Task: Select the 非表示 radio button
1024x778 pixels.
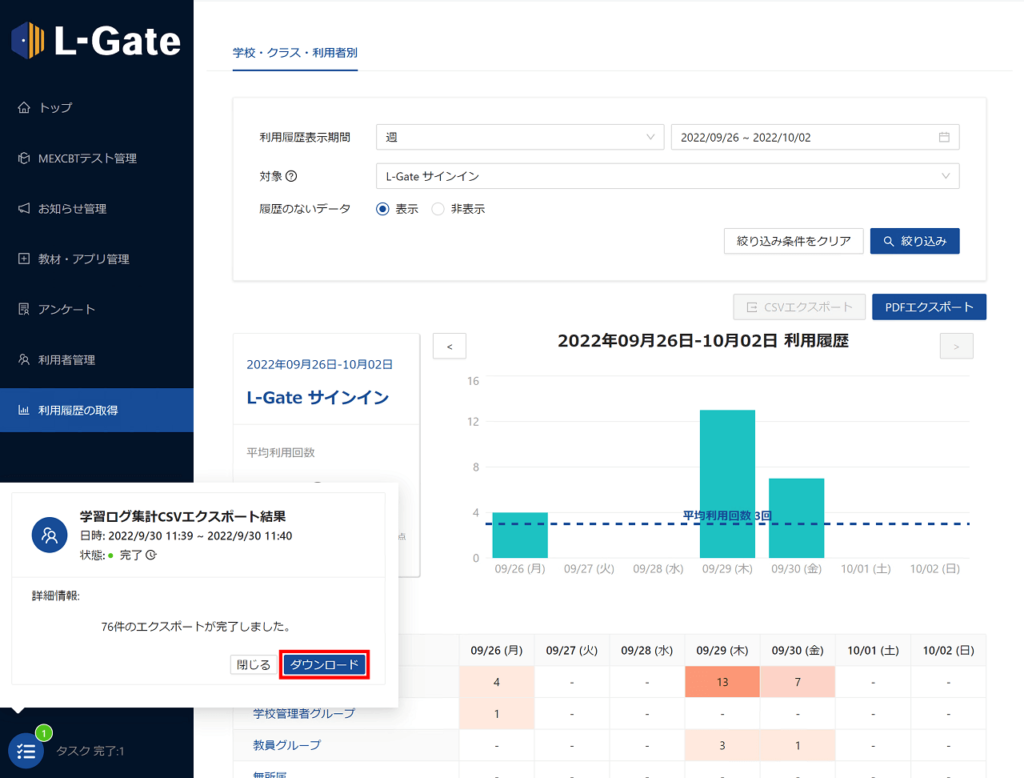Action: click(438, 209)
